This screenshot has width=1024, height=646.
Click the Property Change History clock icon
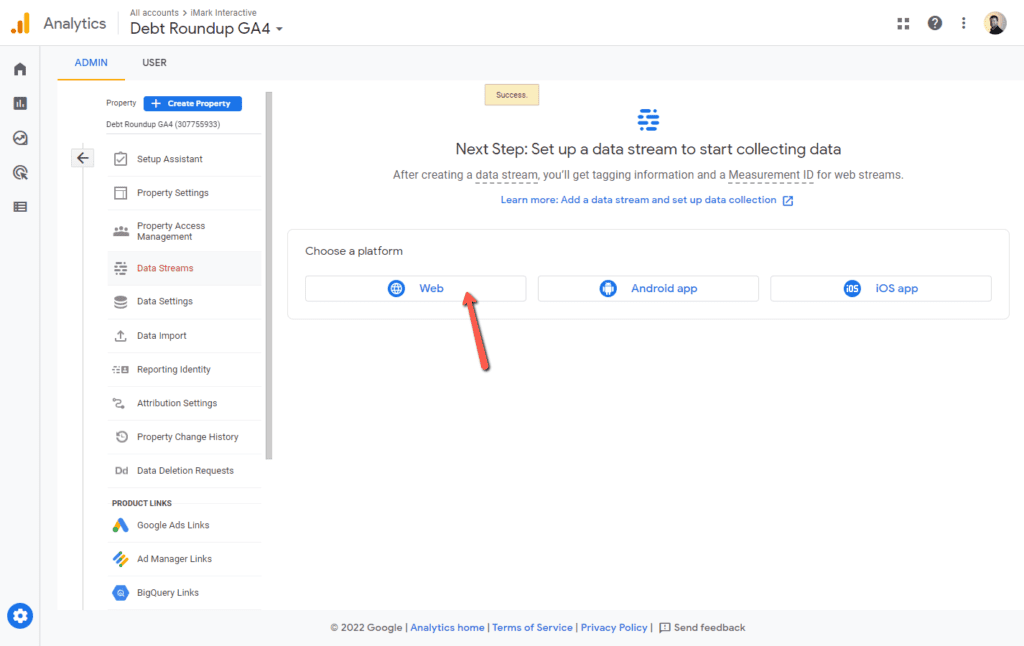tap(121, 437)
